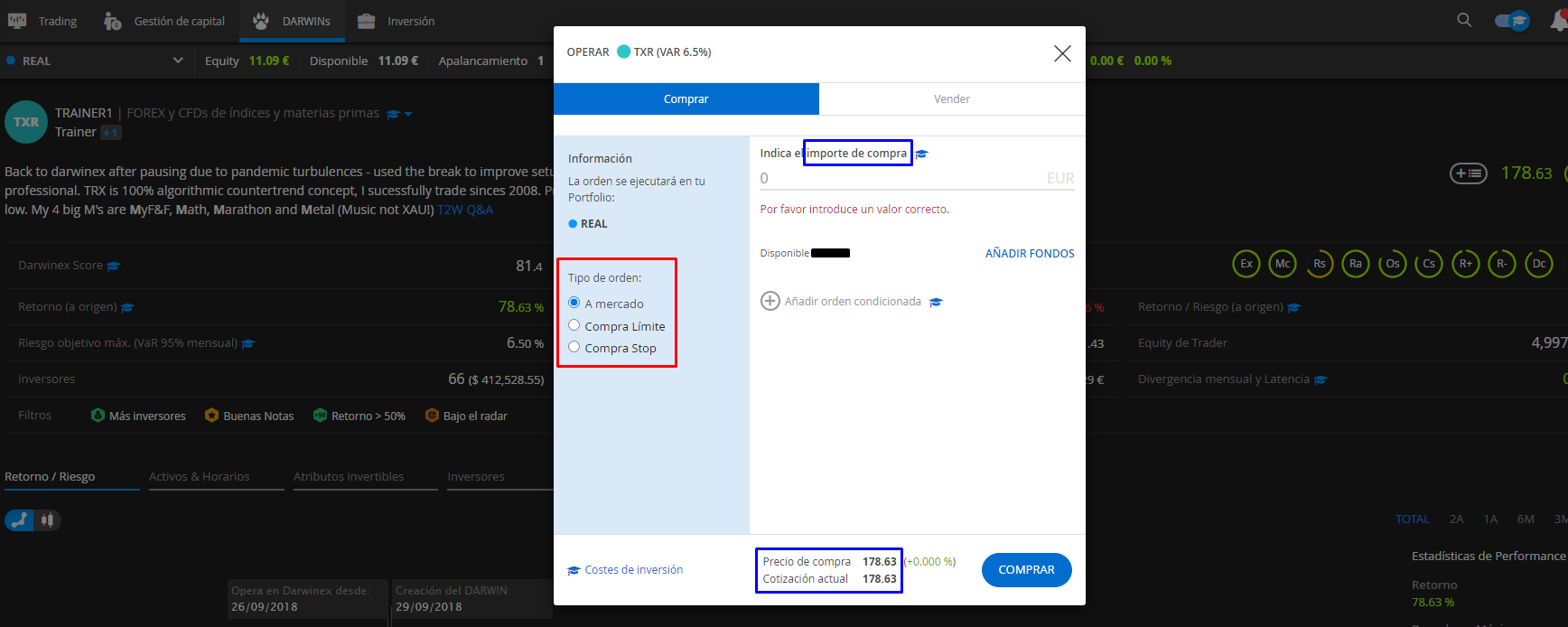Select the Retorno > 50% filter

[359, 416]
